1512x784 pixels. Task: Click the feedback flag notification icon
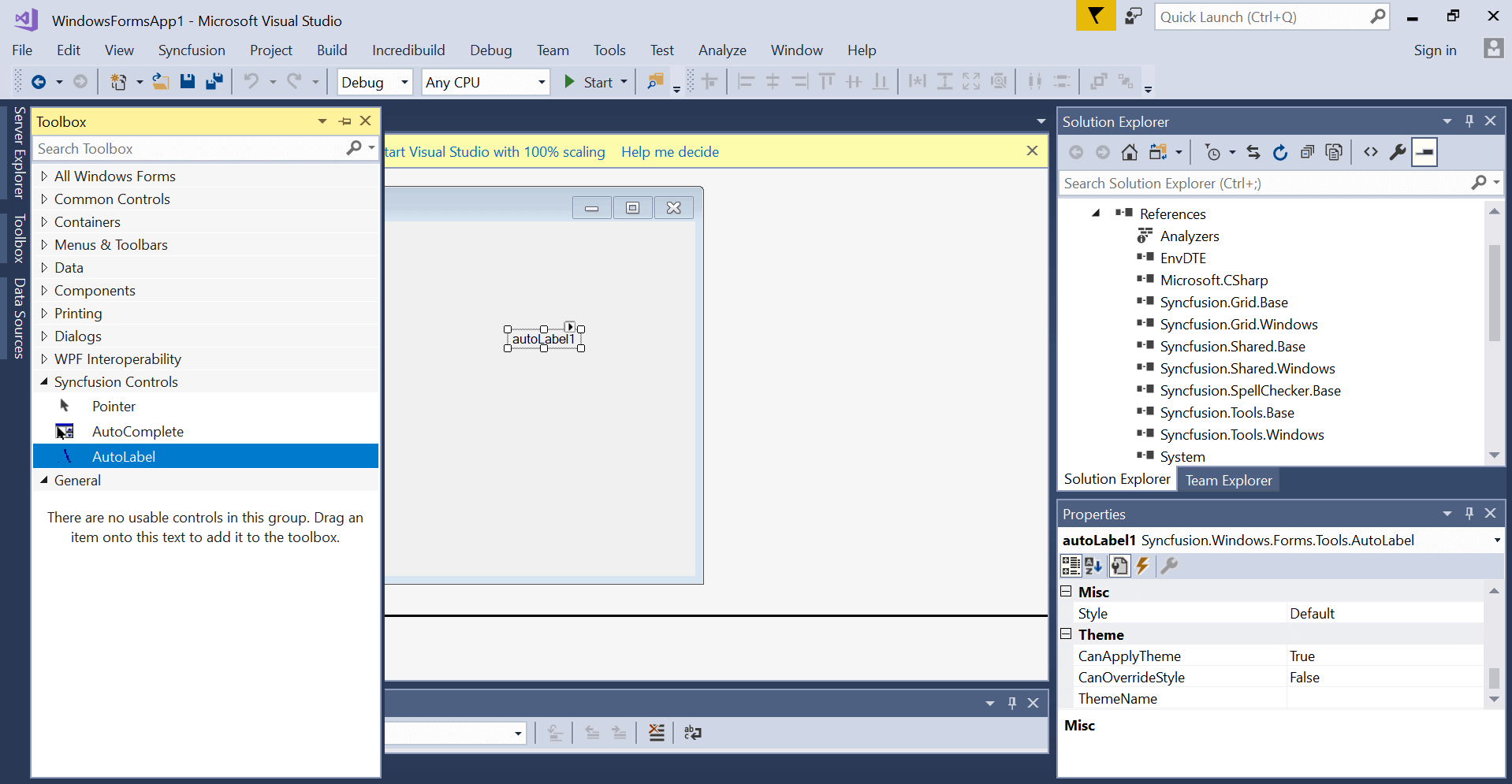1095,17
